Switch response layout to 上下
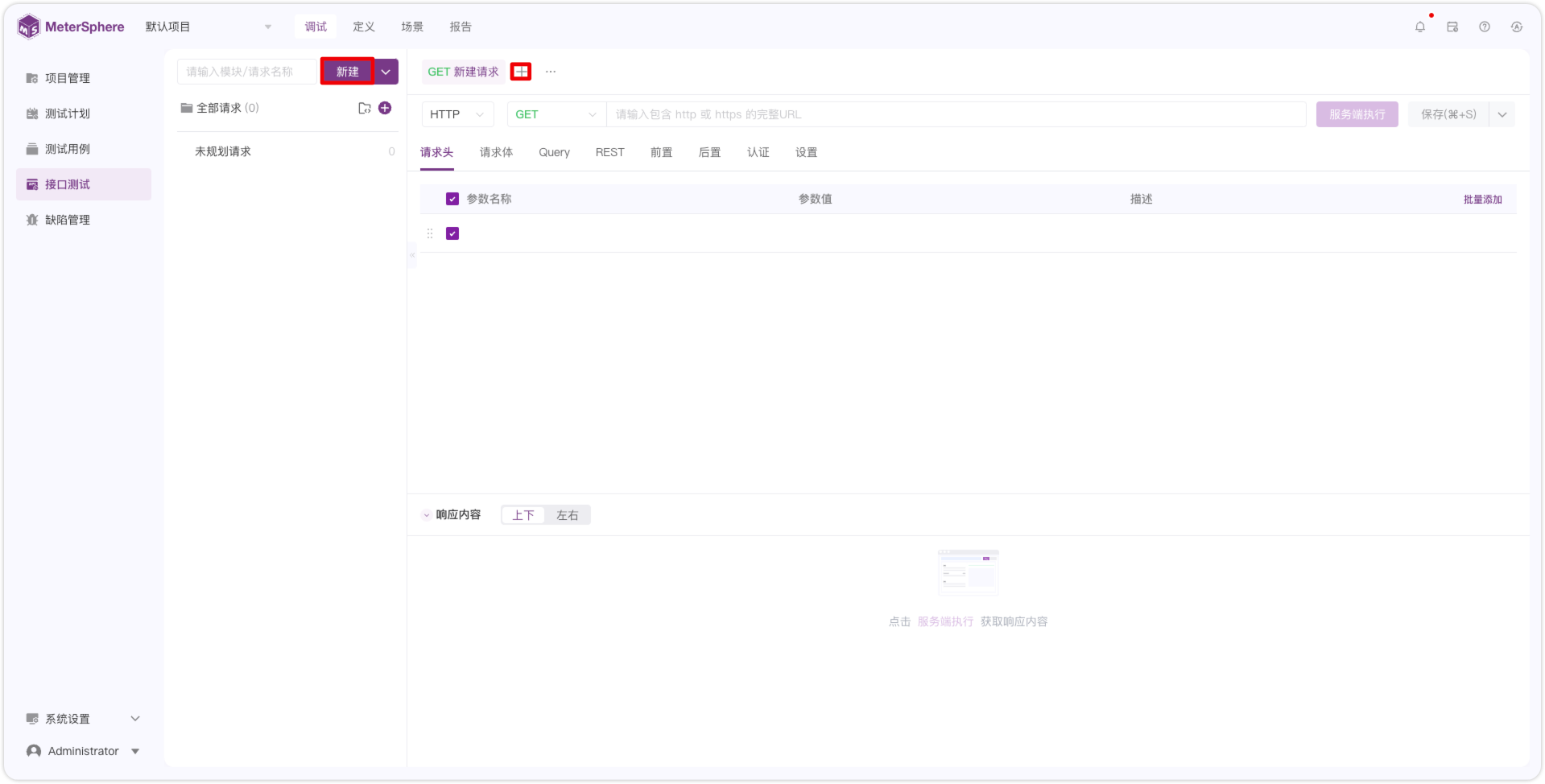Screen dimensions: 1545x784 point(523,515)
